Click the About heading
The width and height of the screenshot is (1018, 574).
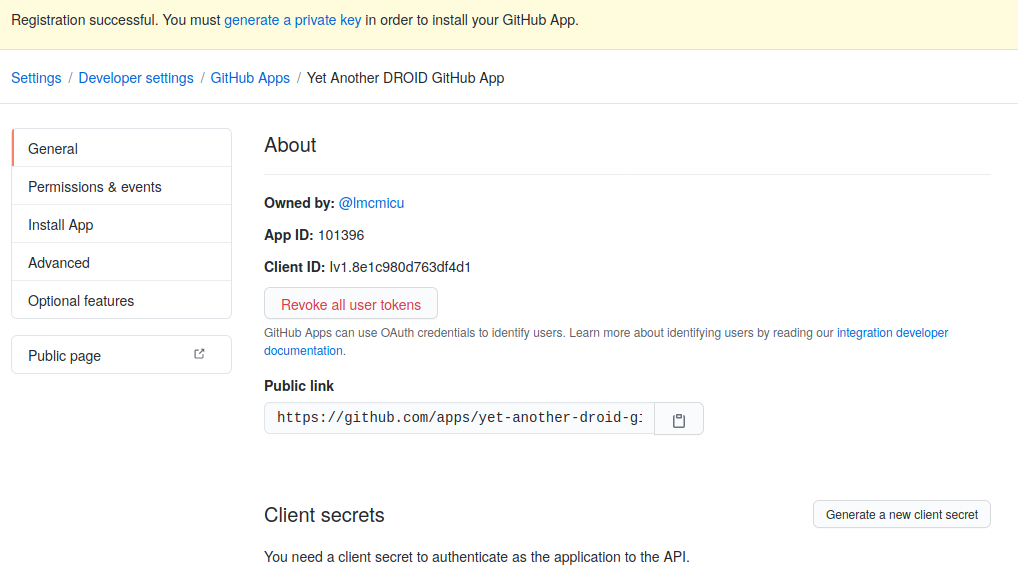290,145
